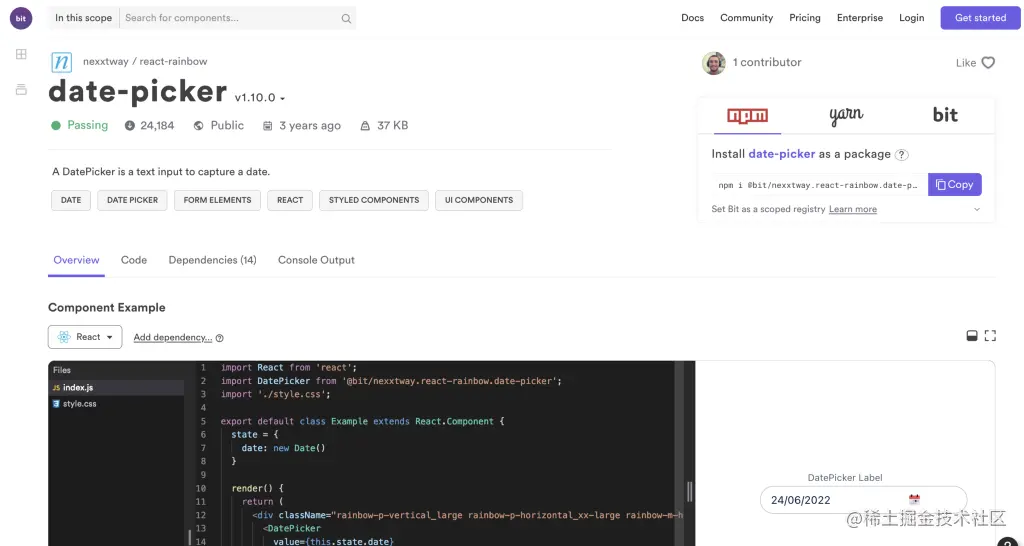Copy the npm install command
This screenshot has width=1024, height=546.
[x=954, y=185]
